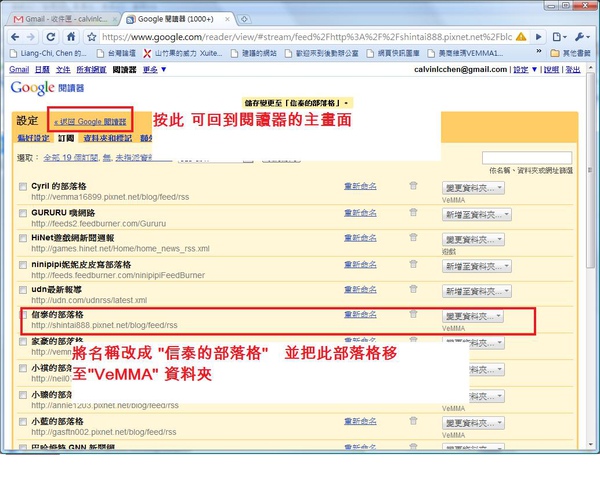Click the trash icon for GURURU 噴網路
Image resolution: width=600 pixels, height=501 pixels.
pos(413,212)
